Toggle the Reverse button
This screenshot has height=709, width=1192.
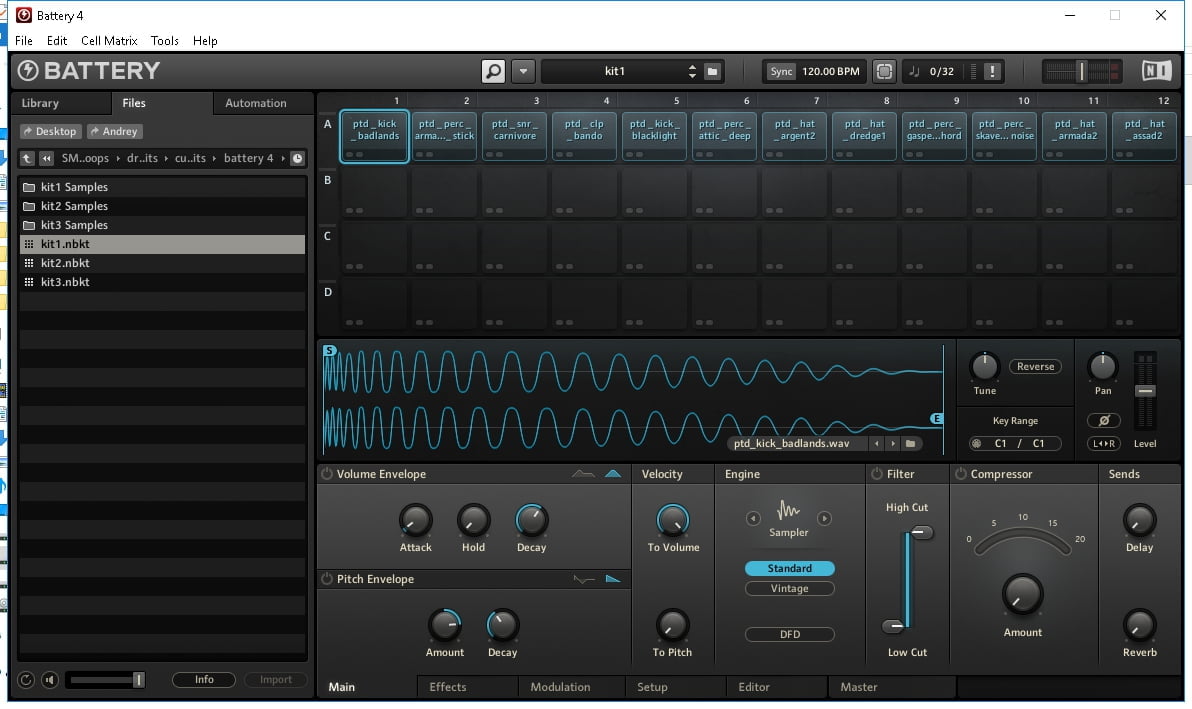coord(1035,366)
